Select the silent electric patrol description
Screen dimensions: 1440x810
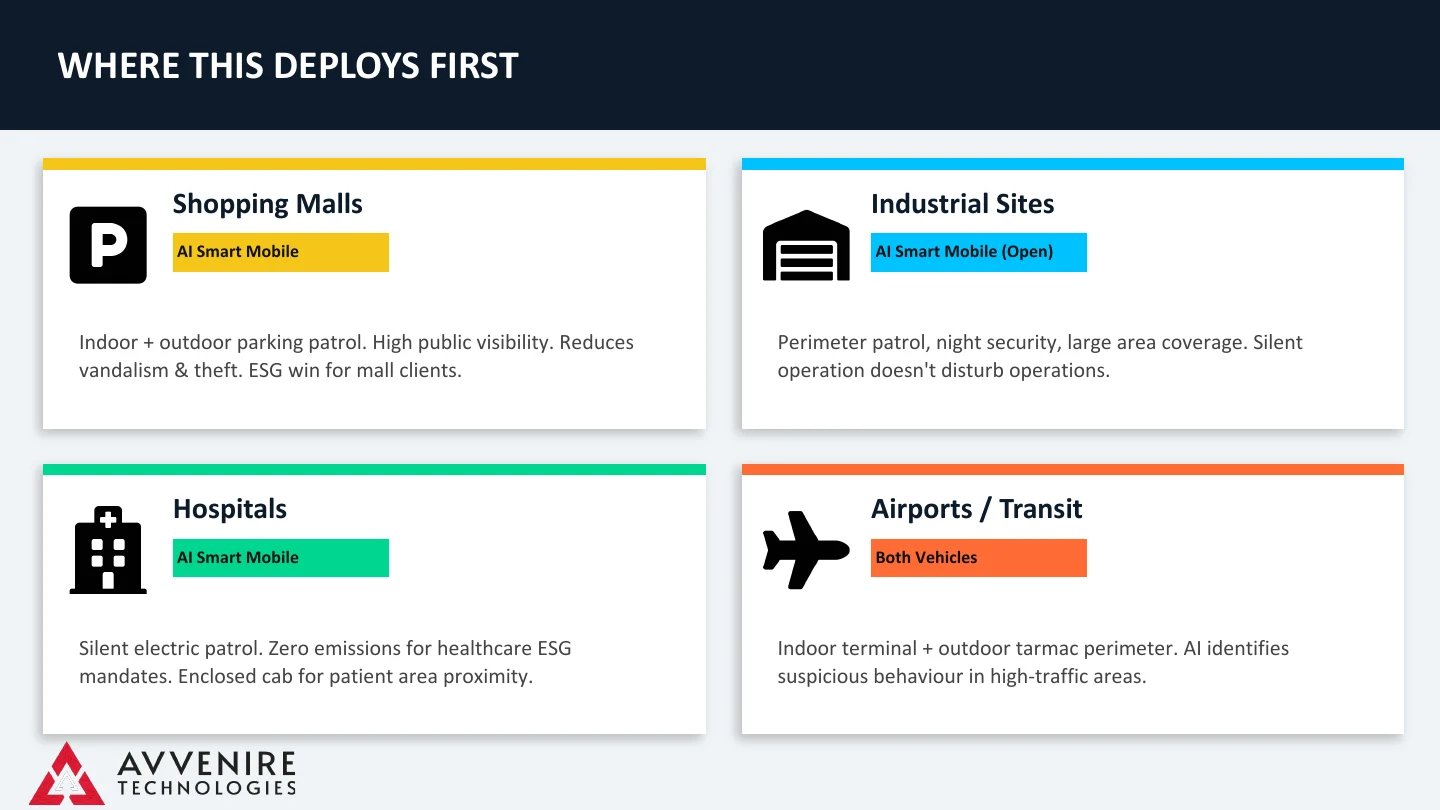[326, 662]
